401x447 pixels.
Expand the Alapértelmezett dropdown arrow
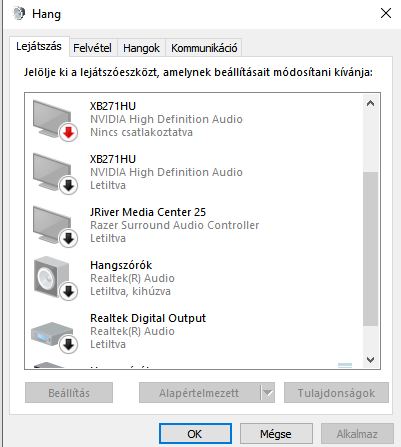[x=267, y=393]
